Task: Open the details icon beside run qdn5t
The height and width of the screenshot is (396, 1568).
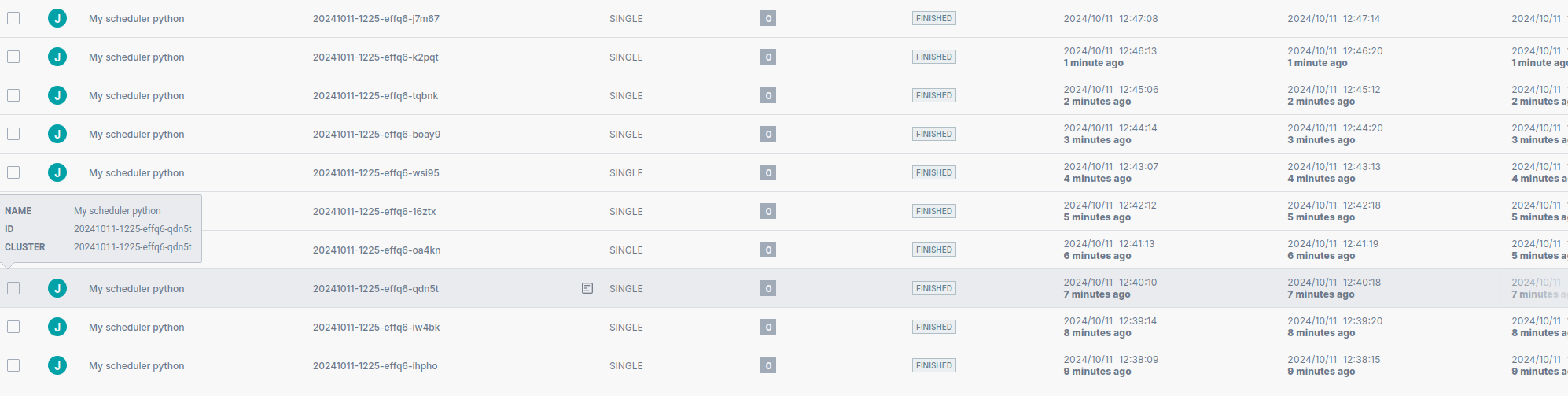Action: (x=587, y=288)
